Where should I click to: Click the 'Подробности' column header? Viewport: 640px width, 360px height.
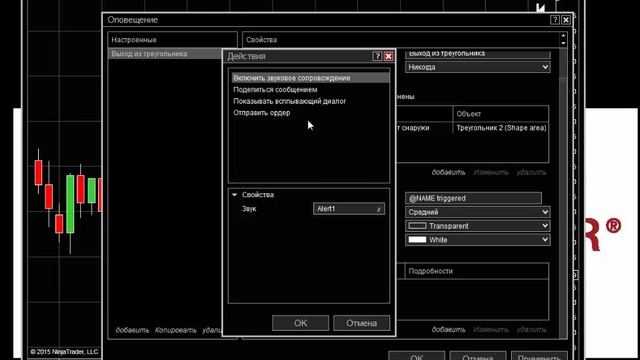(477, 271)
